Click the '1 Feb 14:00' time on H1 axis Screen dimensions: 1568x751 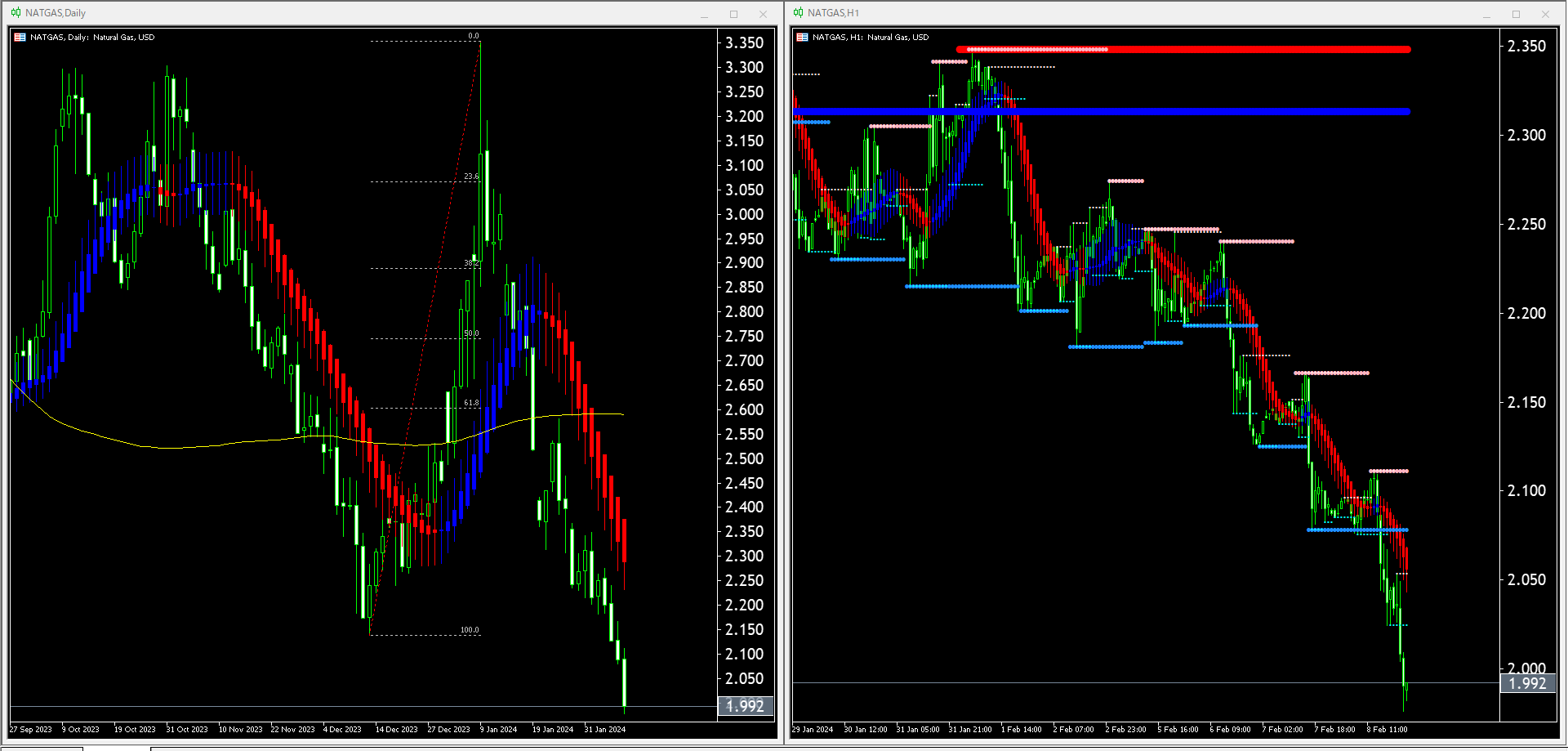pos(1022,730)
